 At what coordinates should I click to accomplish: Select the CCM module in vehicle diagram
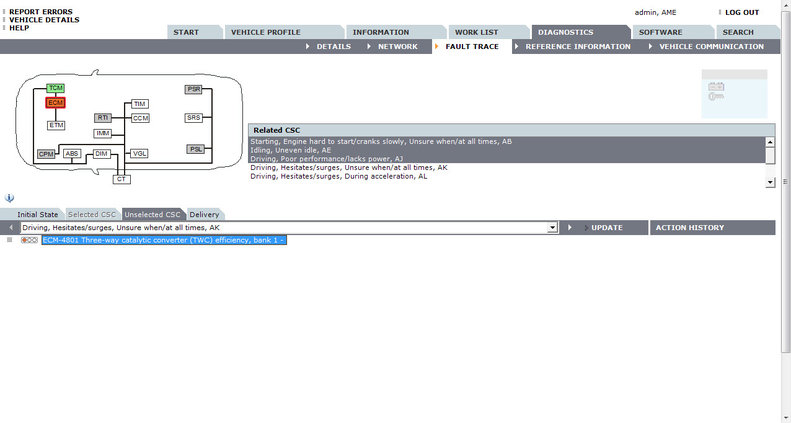pos(140,118)
